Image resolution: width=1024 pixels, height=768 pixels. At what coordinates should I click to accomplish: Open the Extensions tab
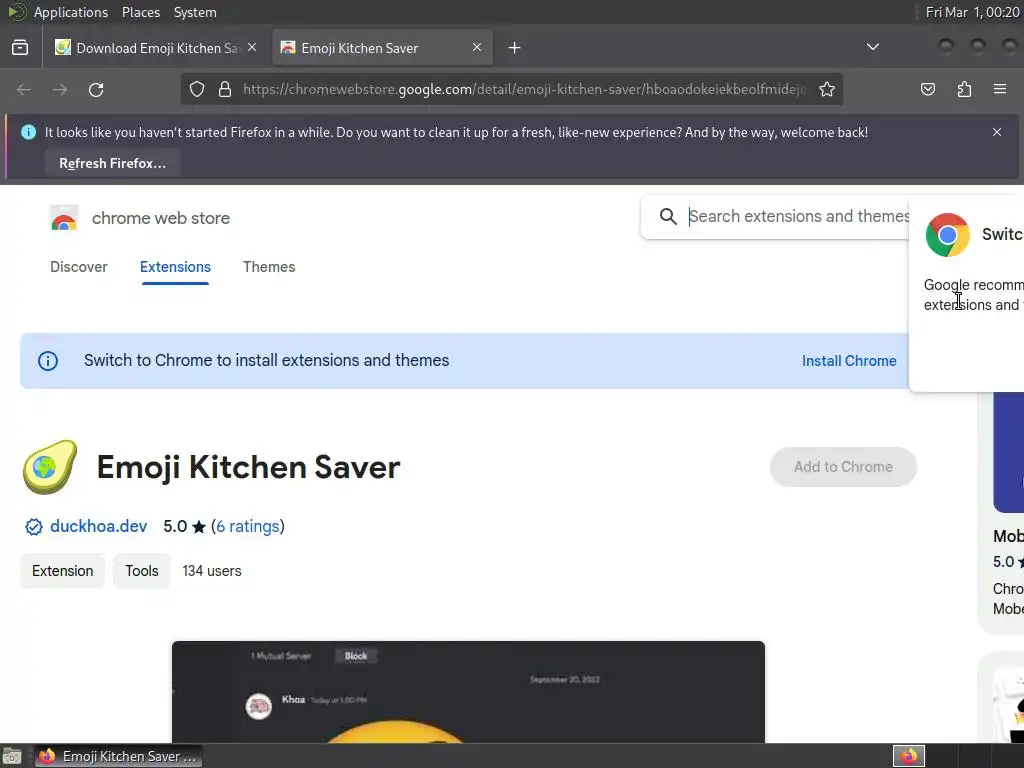pyautogui.click(x=175, y=267)
